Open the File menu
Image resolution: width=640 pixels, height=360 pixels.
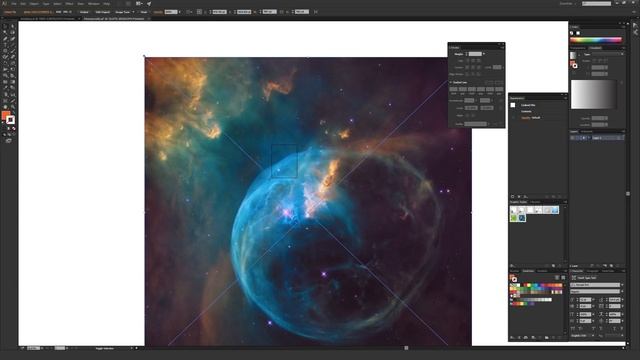point(14,4)
